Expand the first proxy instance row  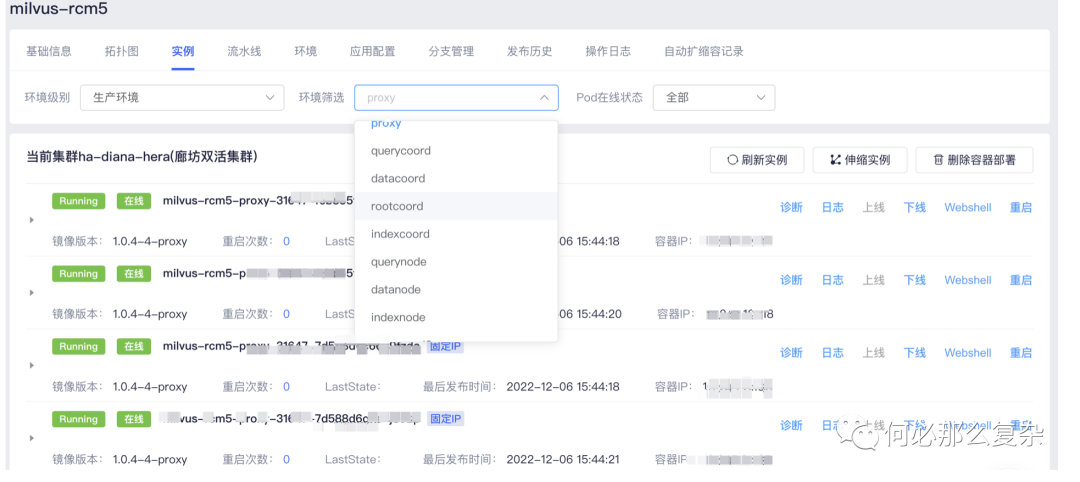32,220
